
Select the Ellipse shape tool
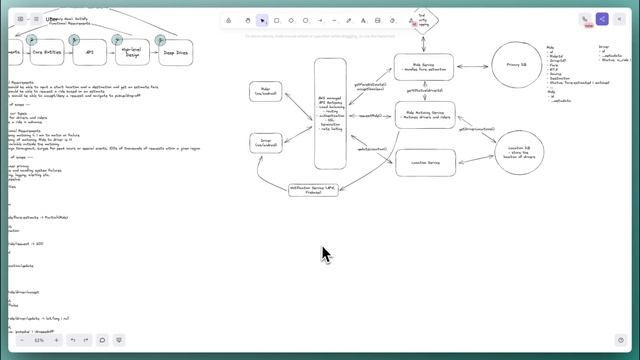305,20
